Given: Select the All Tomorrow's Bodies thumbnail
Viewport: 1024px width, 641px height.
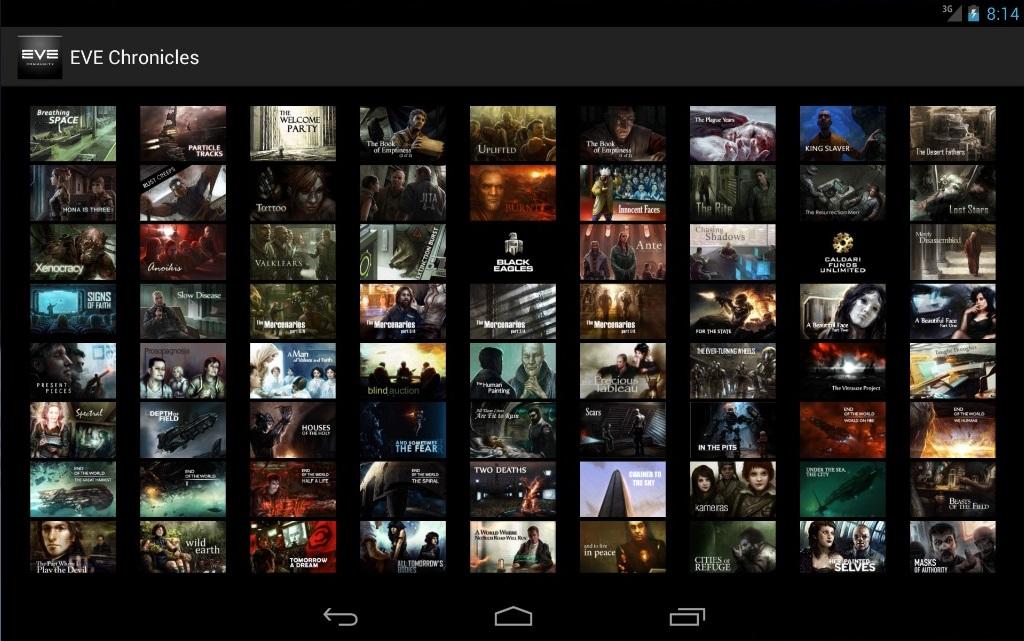Looking at the screenshot, I should point(403,548).
